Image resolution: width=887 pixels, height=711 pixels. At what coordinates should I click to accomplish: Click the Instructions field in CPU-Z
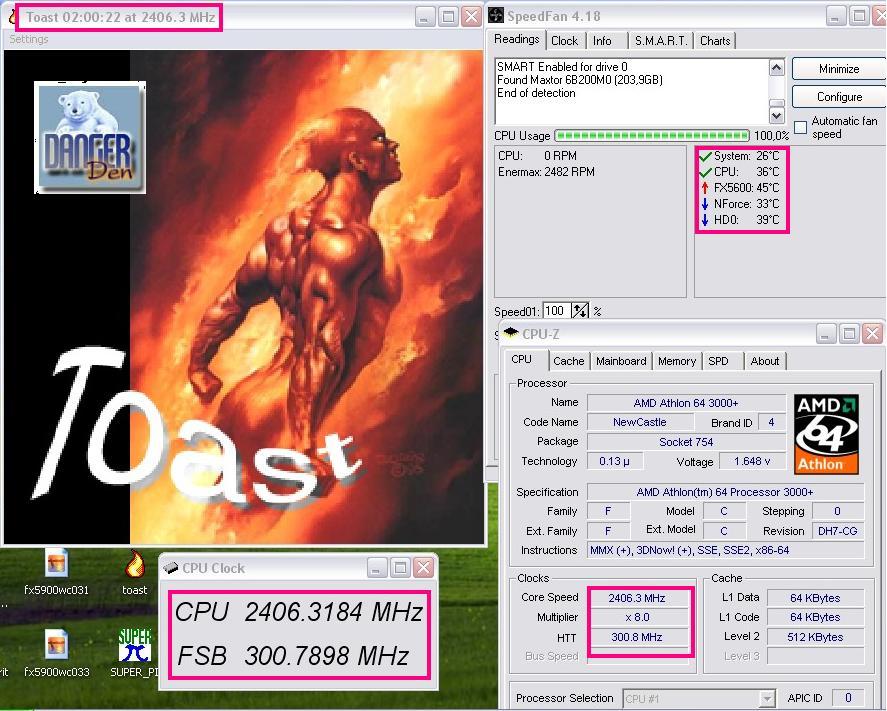(725, 550)
